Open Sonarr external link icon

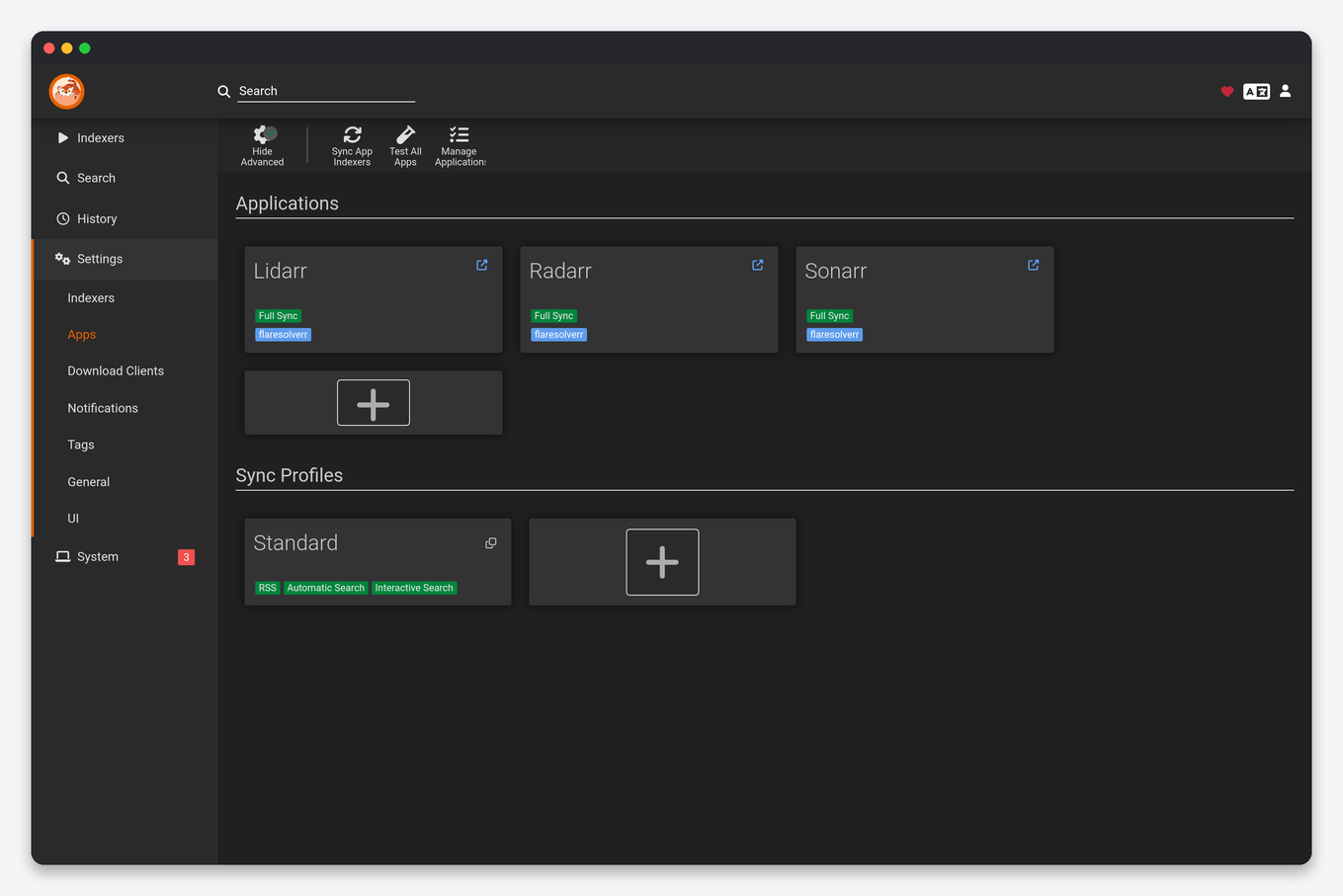click(1034, 265)
